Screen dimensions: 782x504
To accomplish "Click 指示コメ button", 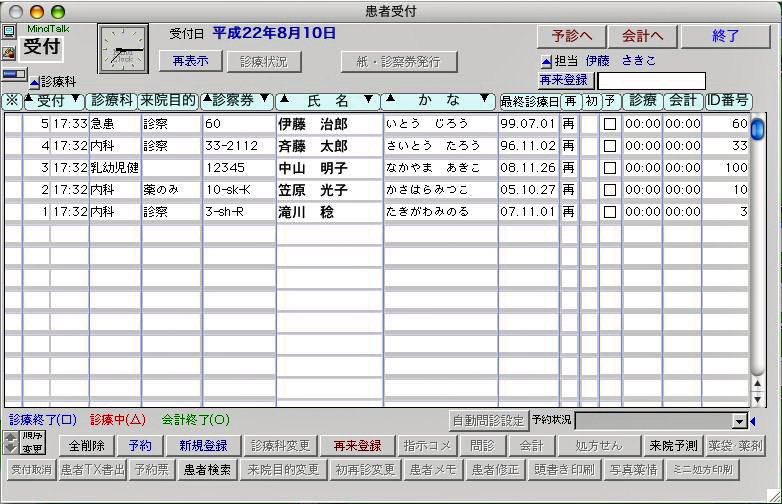I will point(427,446).
